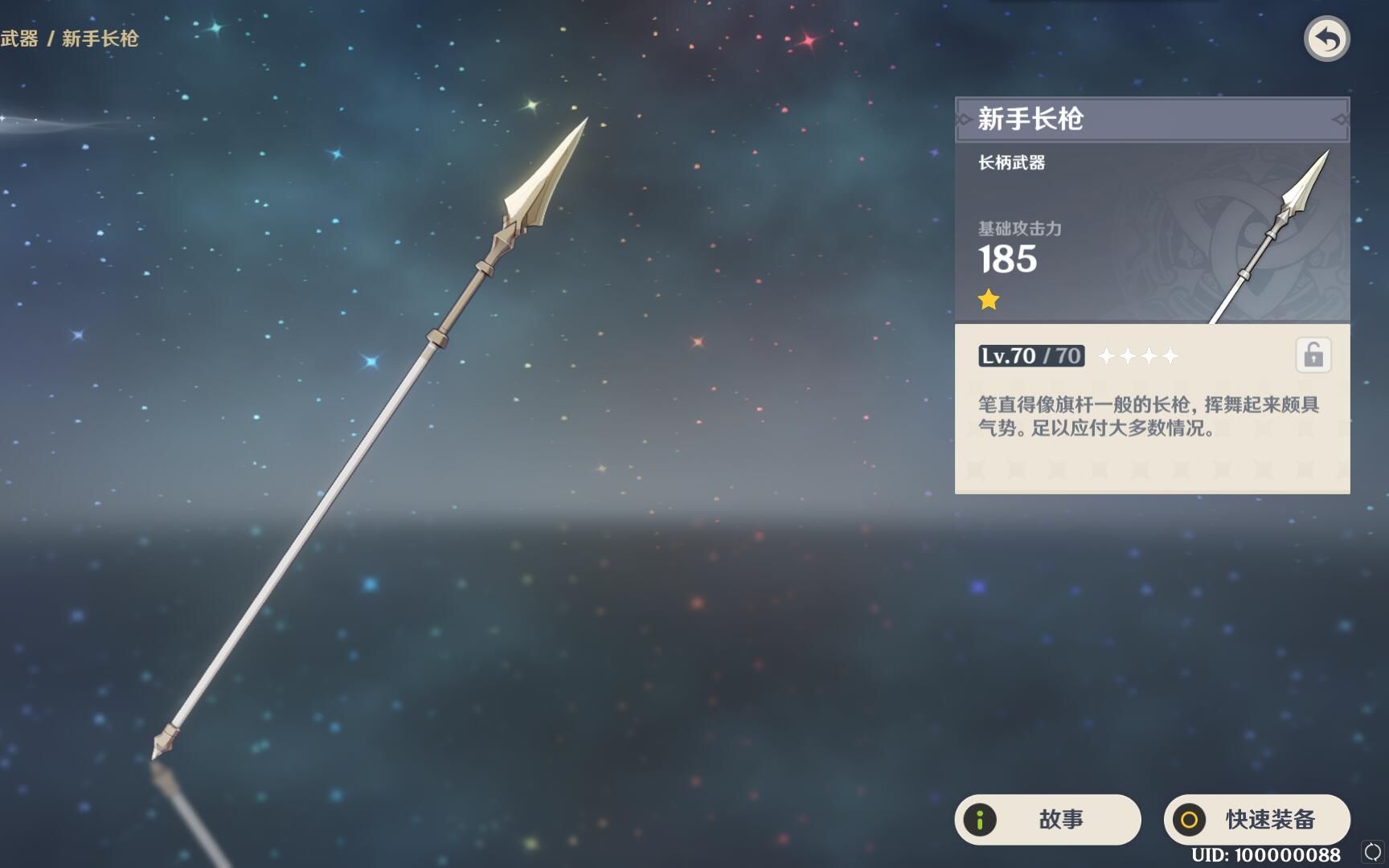Image resolution: width=1389 pixels, height=868 pixels.
Task: Click the ornament at title bar right
Action: [1340, 119]
